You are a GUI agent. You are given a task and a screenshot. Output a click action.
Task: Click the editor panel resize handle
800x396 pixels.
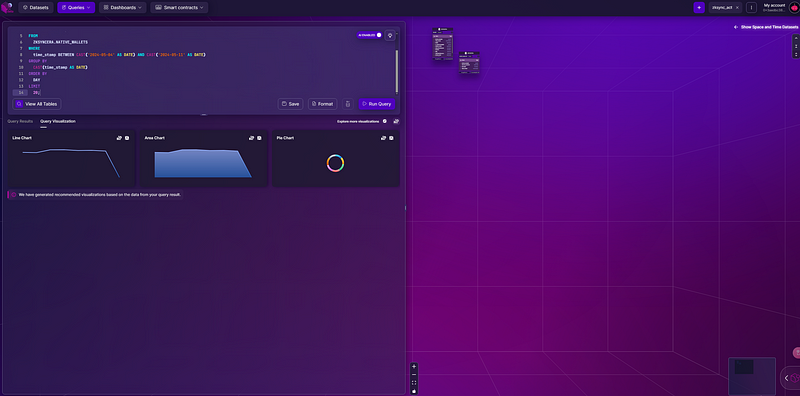click(x=204, y=115)
